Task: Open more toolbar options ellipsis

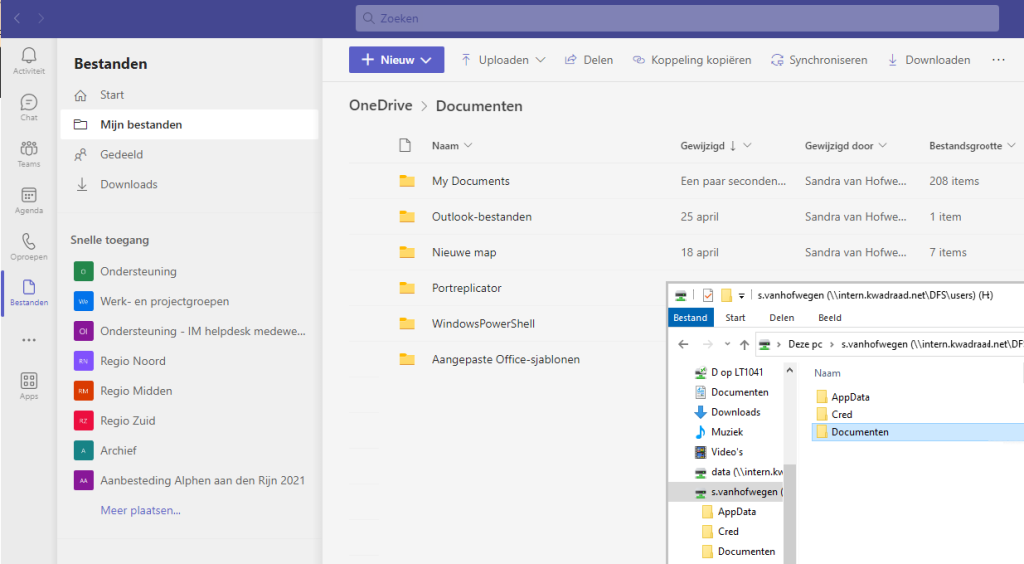Action: click(x=999, y=60)
